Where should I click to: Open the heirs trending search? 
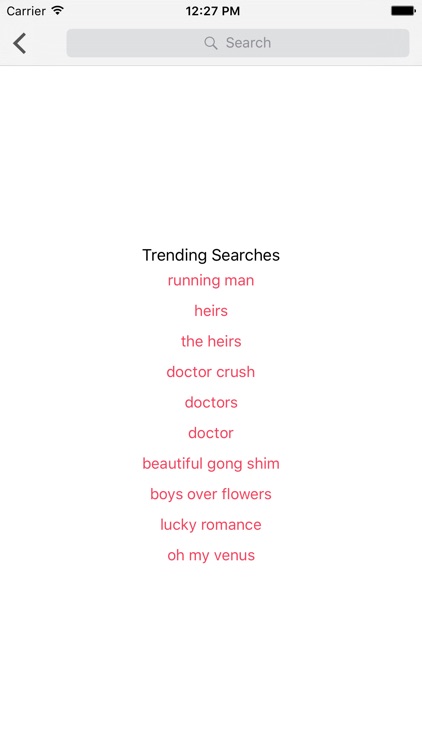click(211, 311)
